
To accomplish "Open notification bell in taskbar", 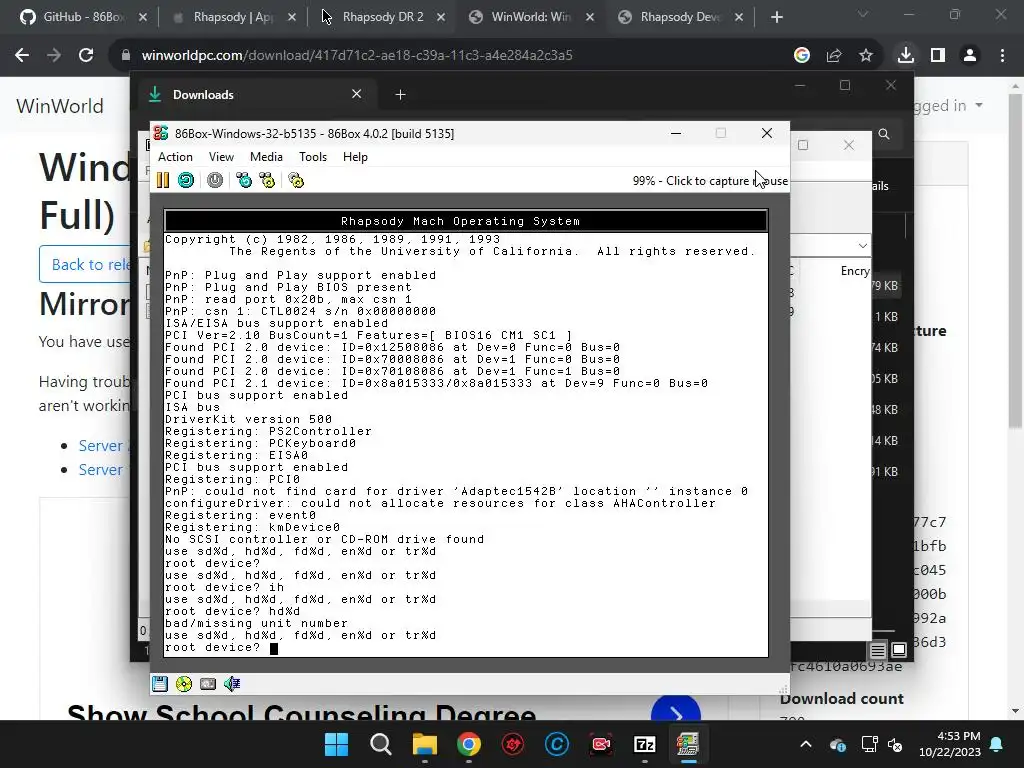I will tap(997, 744).
